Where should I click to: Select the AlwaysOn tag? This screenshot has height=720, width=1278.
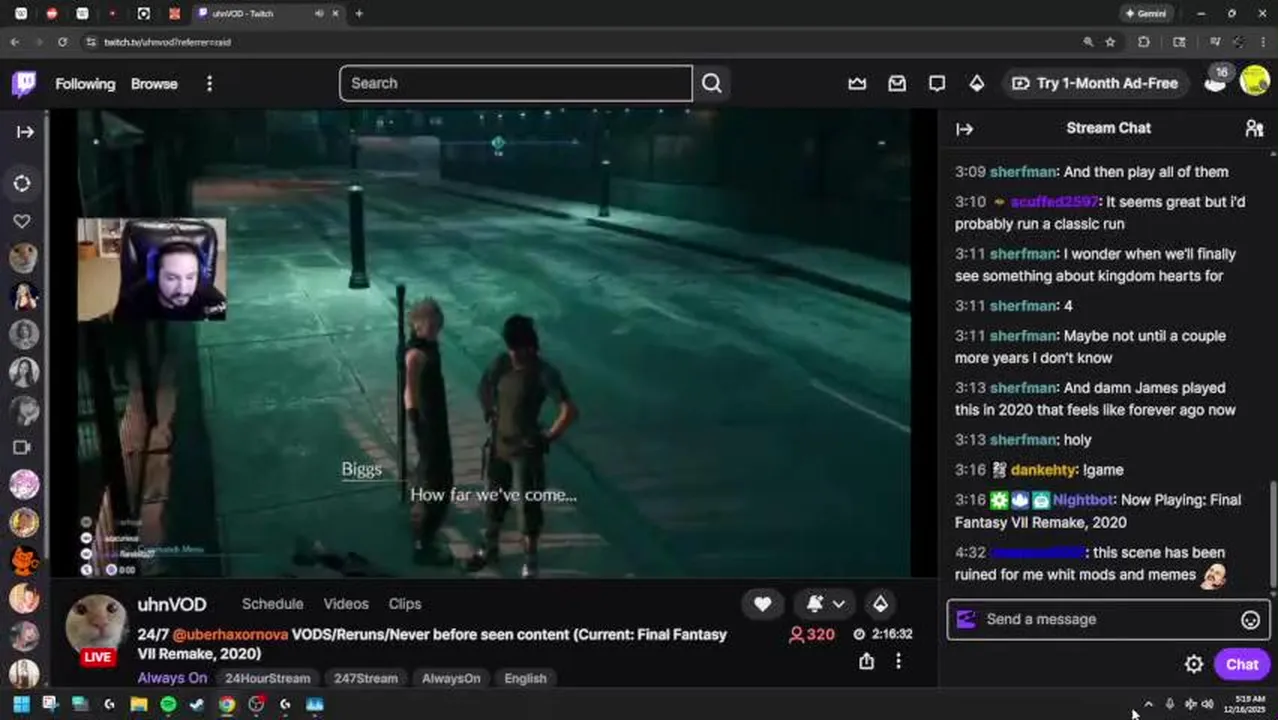[451, 678]
